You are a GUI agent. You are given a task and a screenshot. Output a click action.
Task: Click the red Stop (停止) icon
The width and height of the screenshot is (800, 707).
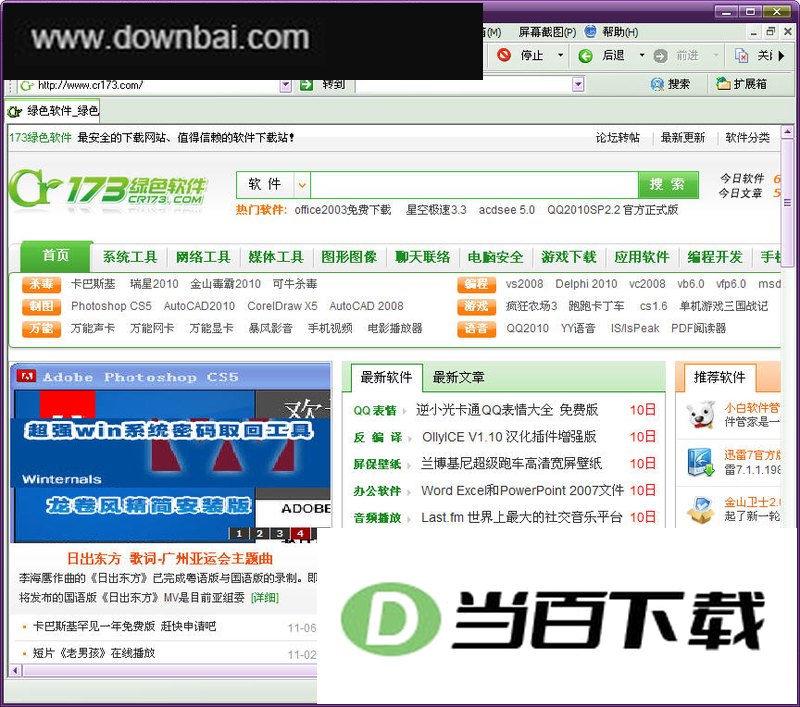coord(504,55)
